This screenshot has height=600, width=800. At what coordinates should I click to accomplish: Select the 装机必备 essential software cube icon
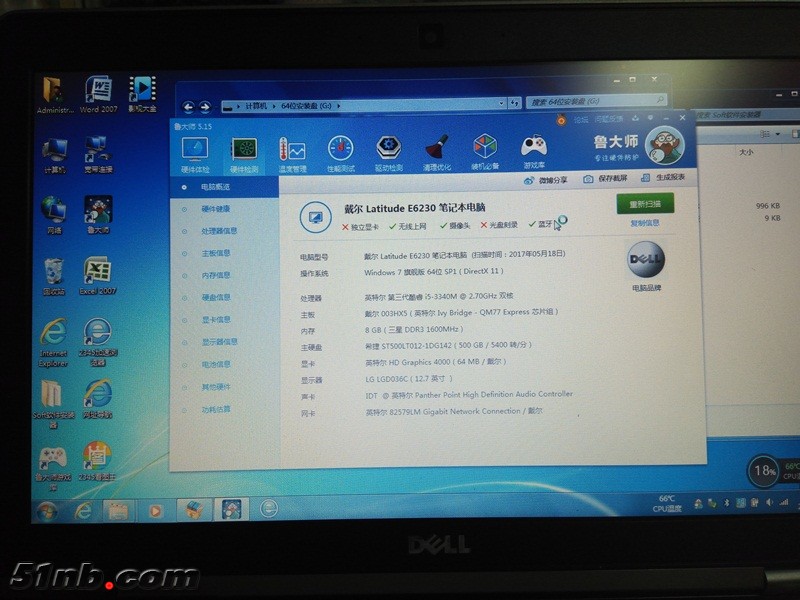pyautogui.click(x=485, y=152)
